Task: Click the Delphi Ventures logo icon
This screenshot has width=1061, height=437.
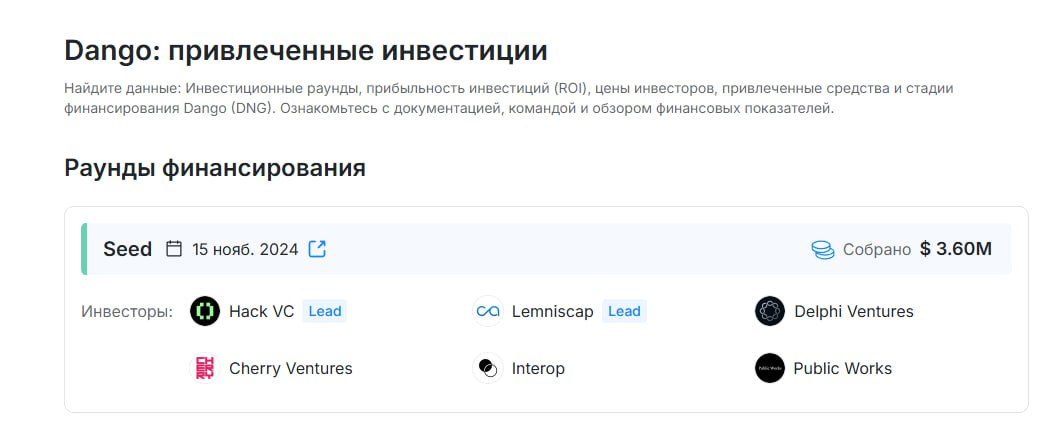Action: click(x=770, y=311)
